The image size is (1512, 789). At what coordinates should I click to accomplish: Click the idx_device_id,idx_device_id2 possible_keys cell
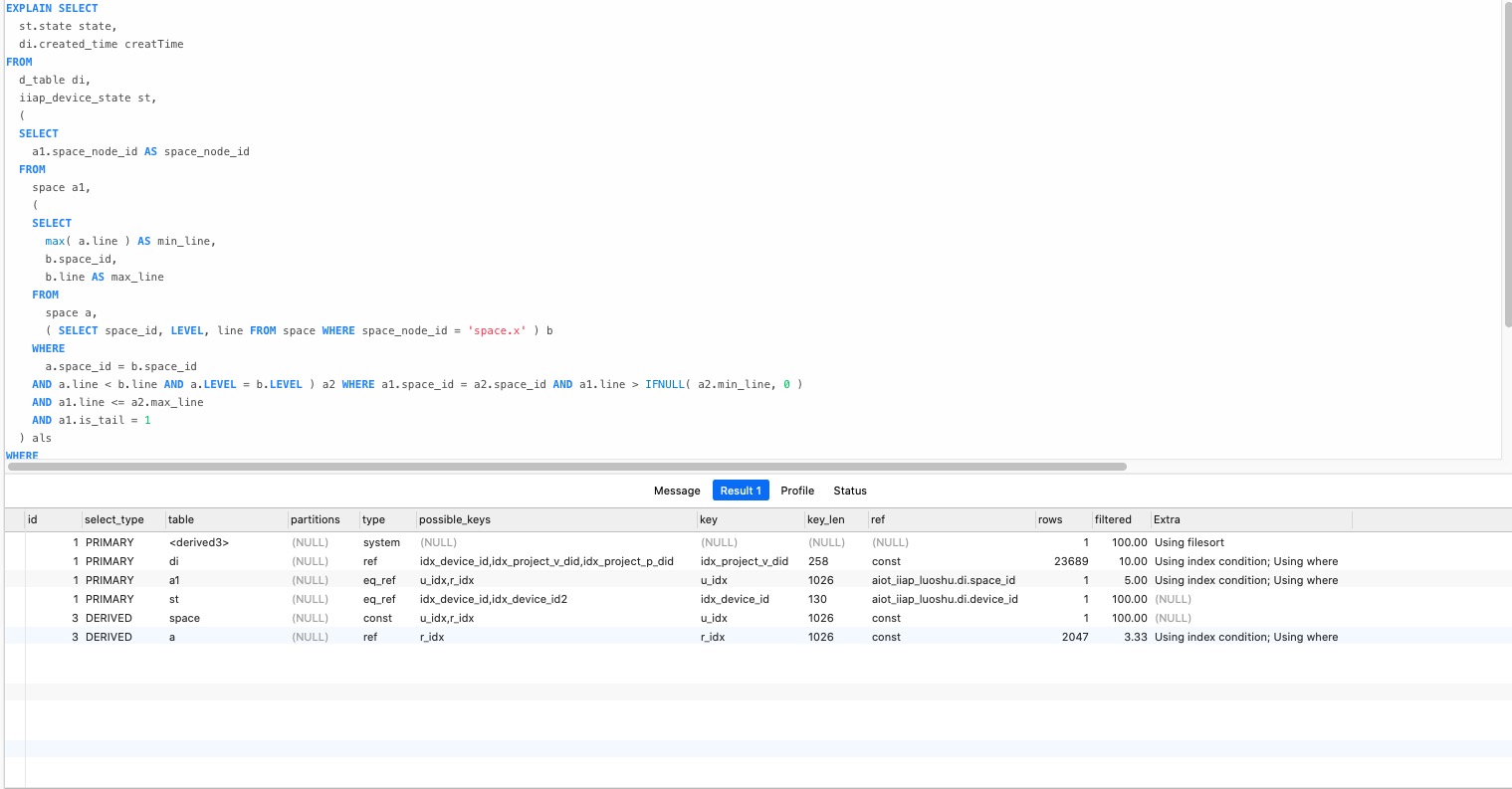494,599
